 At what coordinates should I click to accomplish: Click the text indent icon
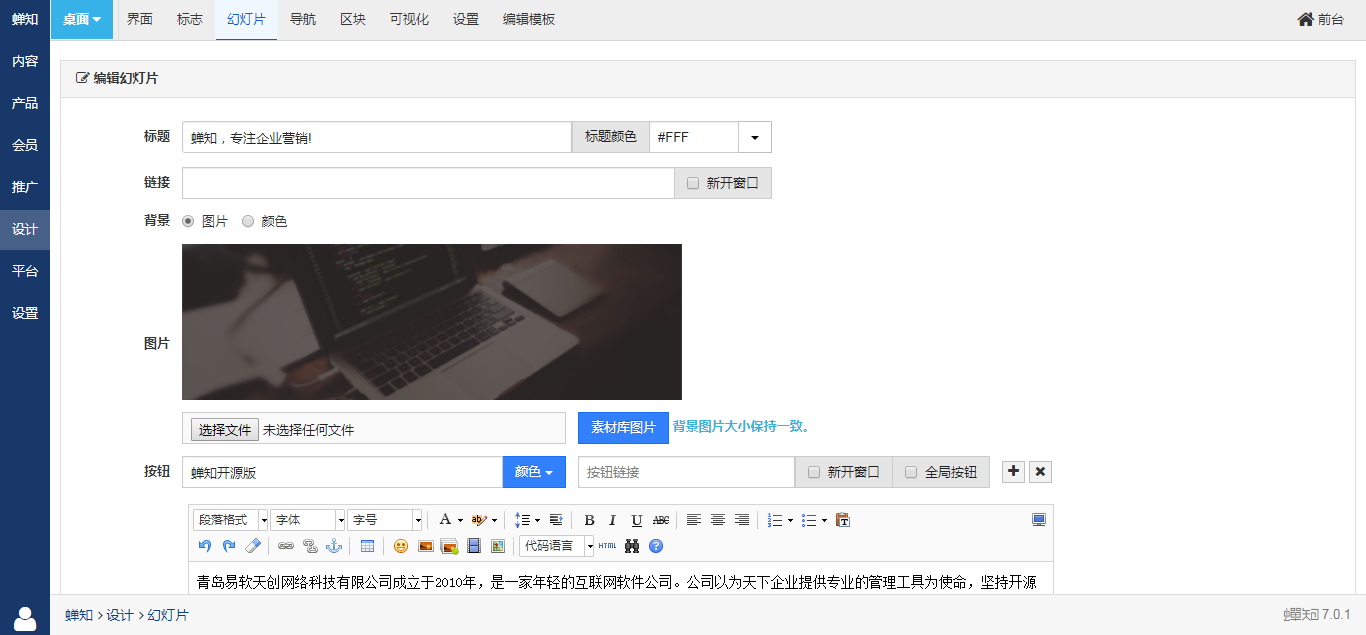[556, 520]
